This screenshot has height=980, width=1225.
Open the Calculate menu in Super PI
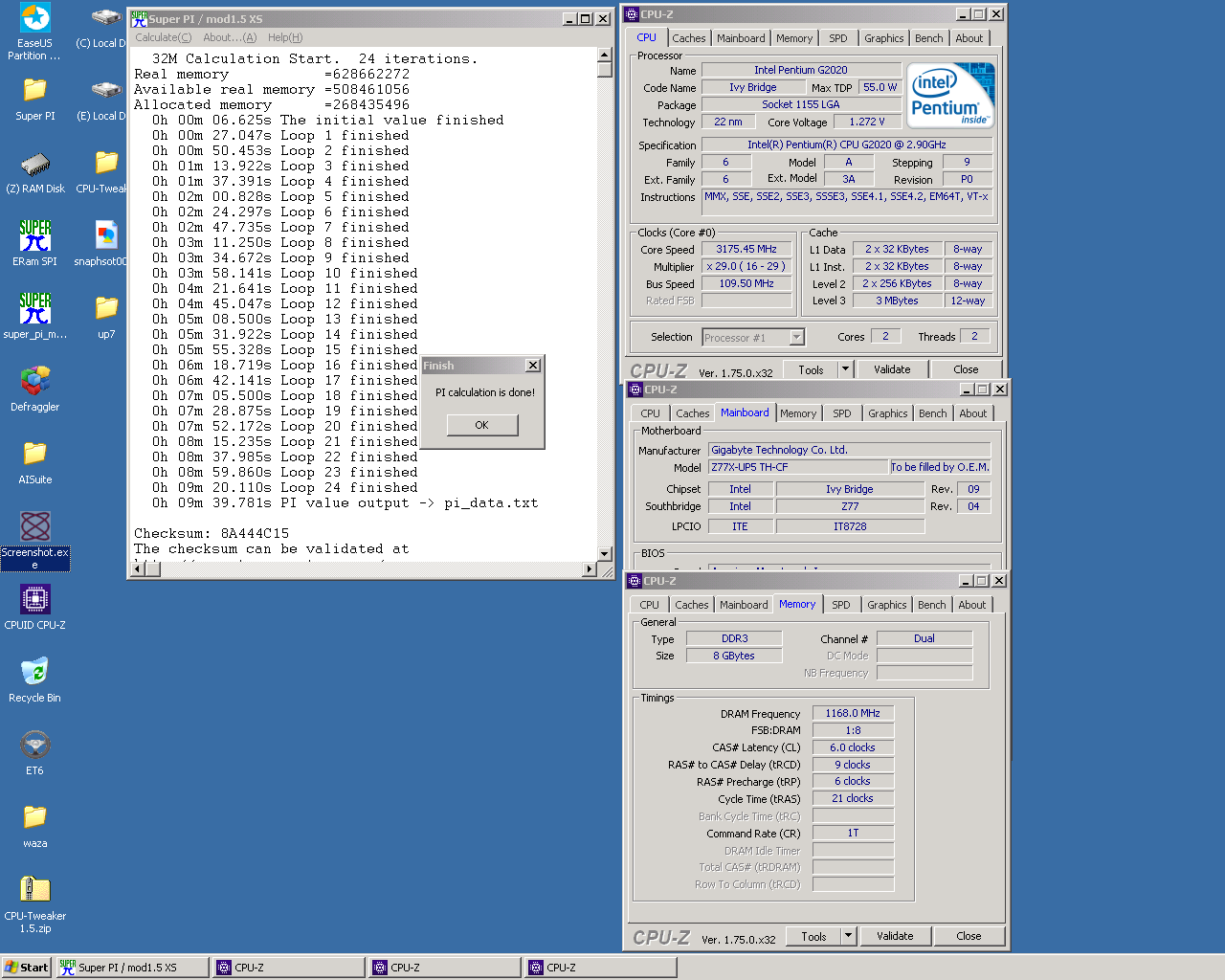pyautogui.click(x=163, y=37)
